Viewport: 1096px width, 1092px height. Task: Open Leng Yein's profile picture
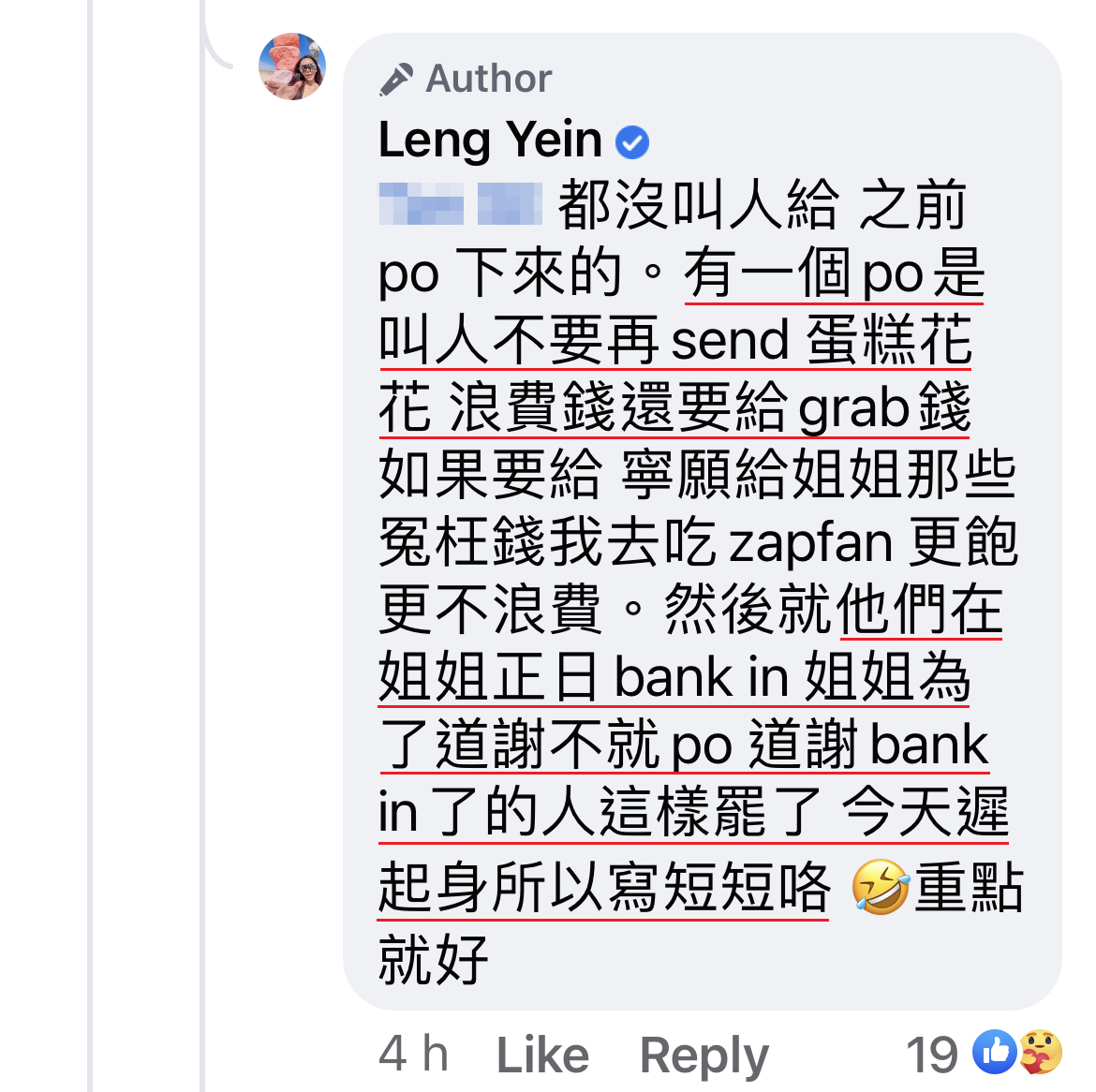pyautogui.click(x=292, y=66)
